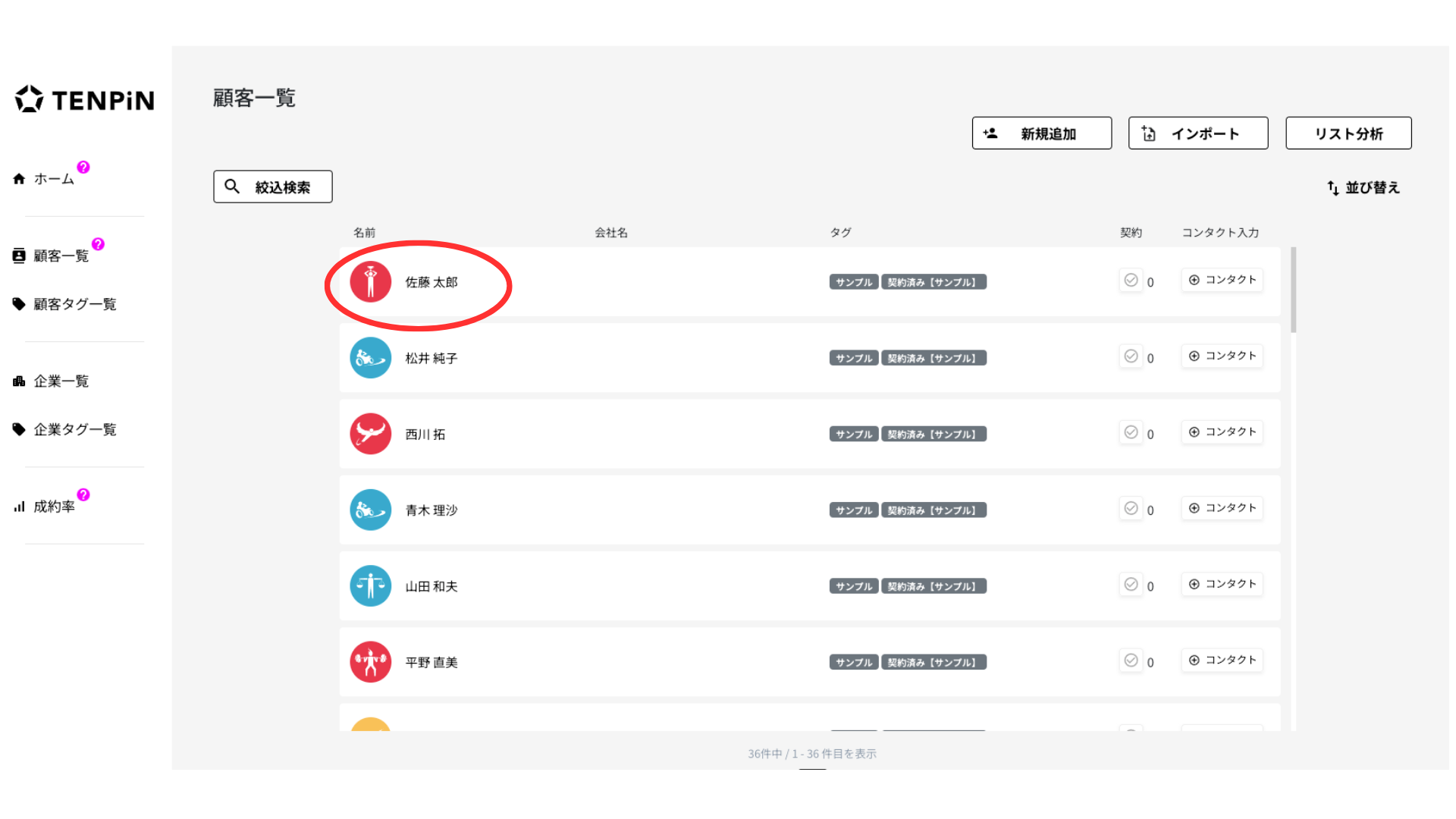
Task: Toggle contract check for 西川 拓
Action: [x=1131, y=432]
